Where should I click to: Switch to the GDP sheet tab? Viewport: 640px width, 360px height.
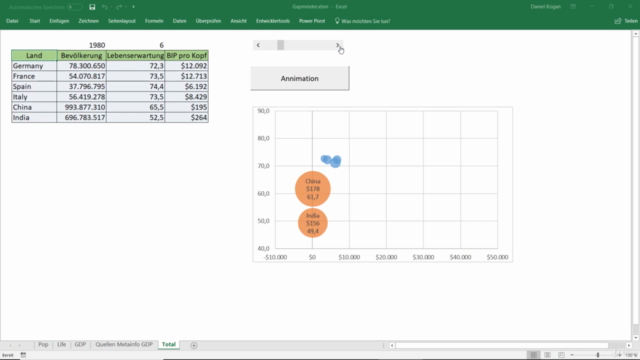(x=80, y=344)
